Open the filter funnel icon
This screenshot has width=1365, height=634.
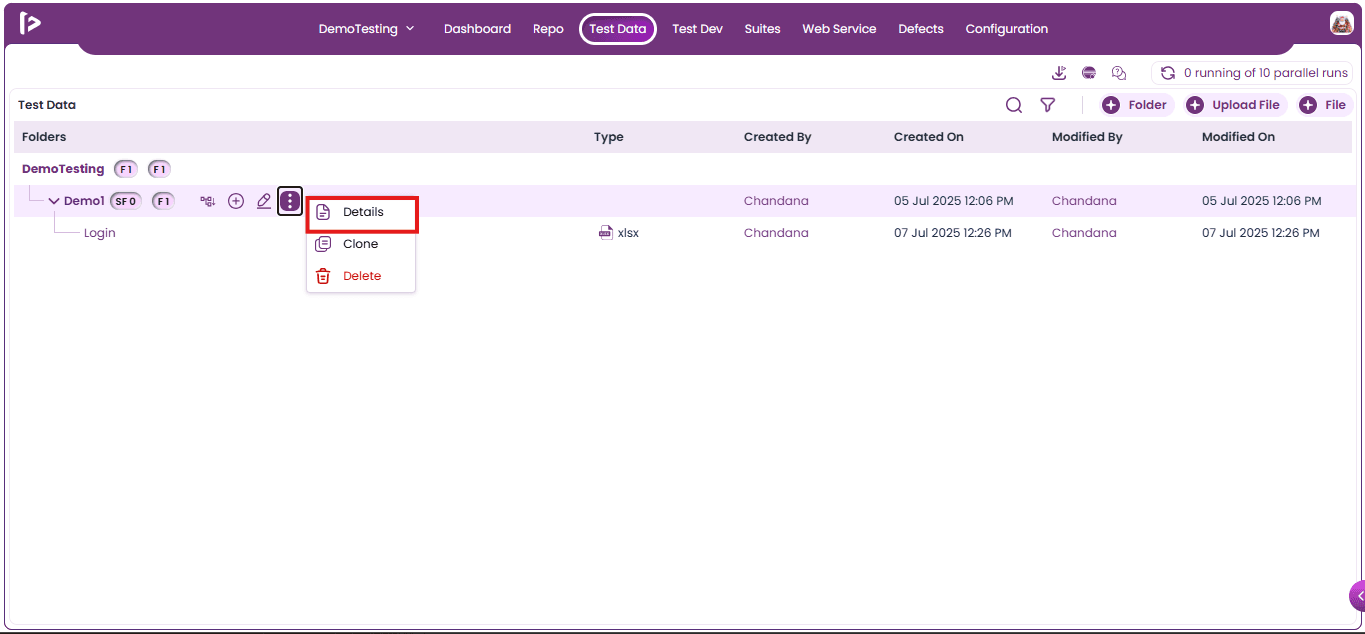click(x=1048, y=105)
